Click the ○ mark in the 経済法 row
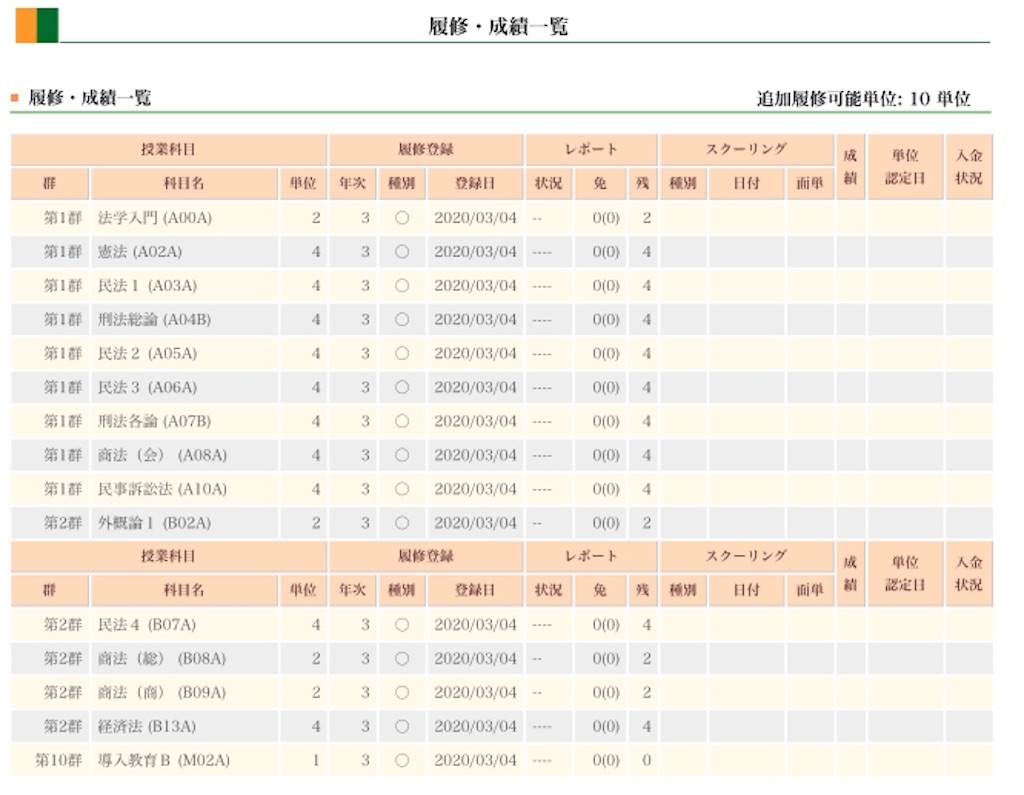 click(402, 727)
